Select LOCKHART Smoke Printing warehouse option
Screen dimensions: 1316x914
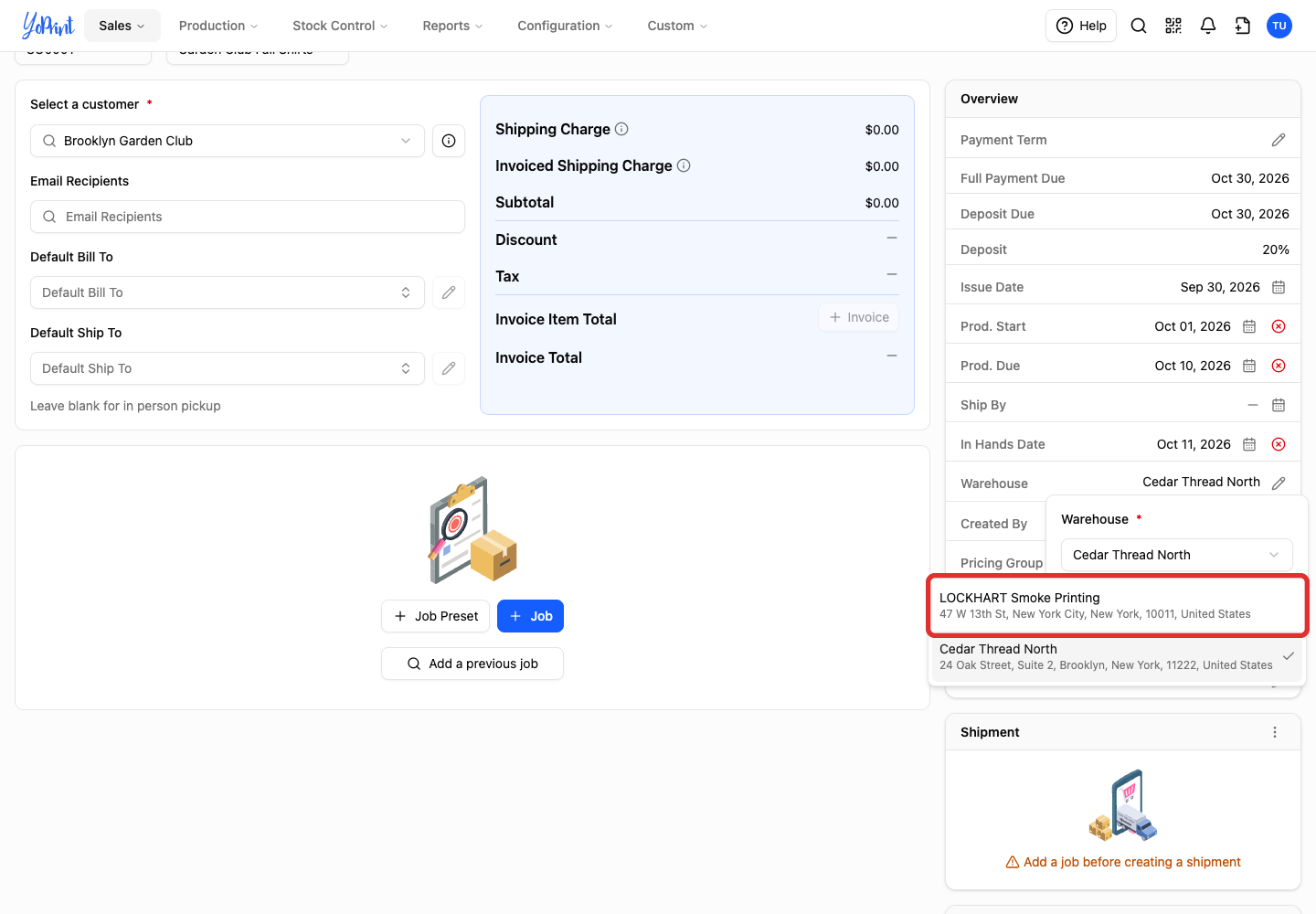click(x=1118, y=605)
